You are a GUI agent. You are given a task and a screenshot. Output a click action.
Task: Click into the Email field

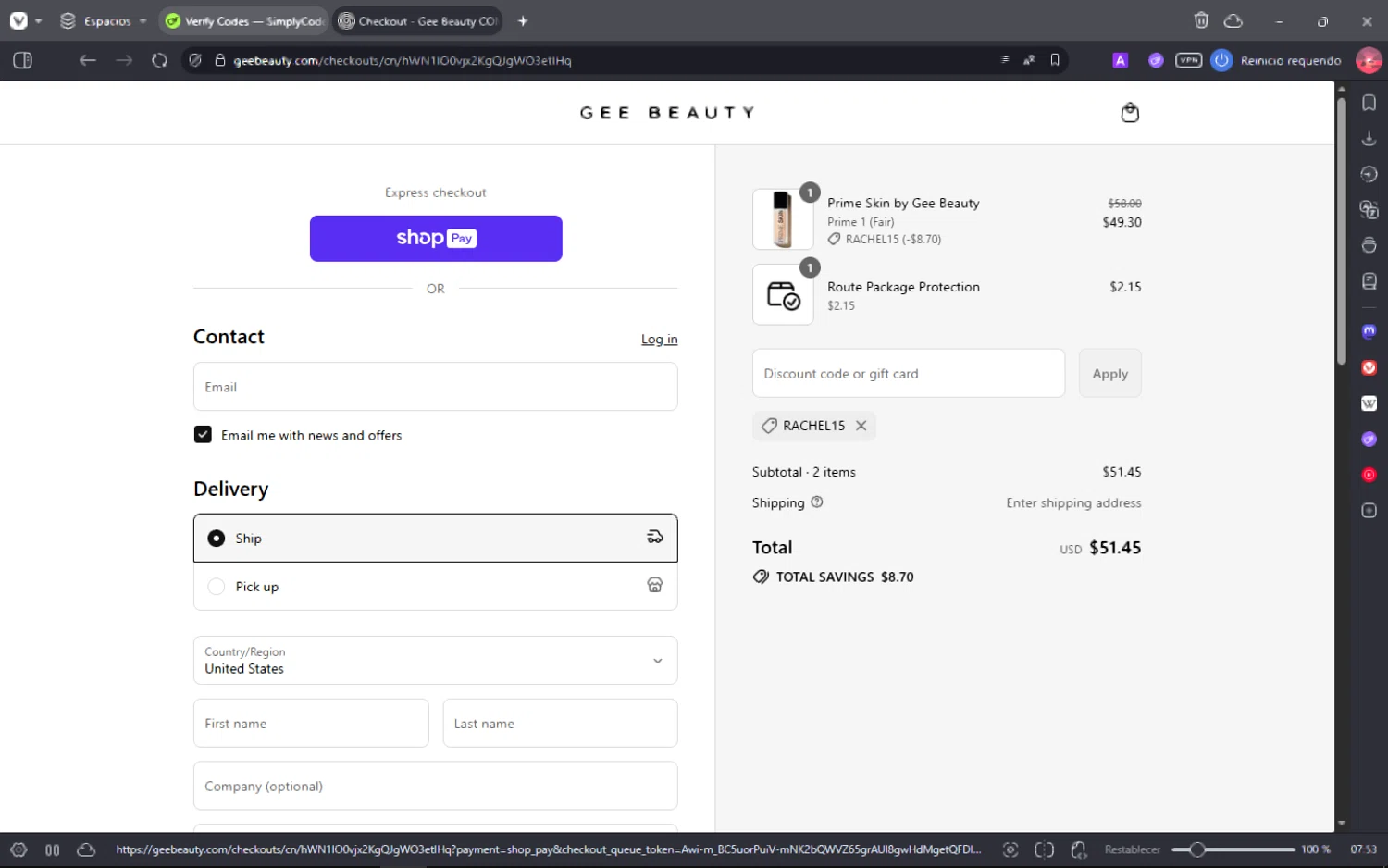436,387
